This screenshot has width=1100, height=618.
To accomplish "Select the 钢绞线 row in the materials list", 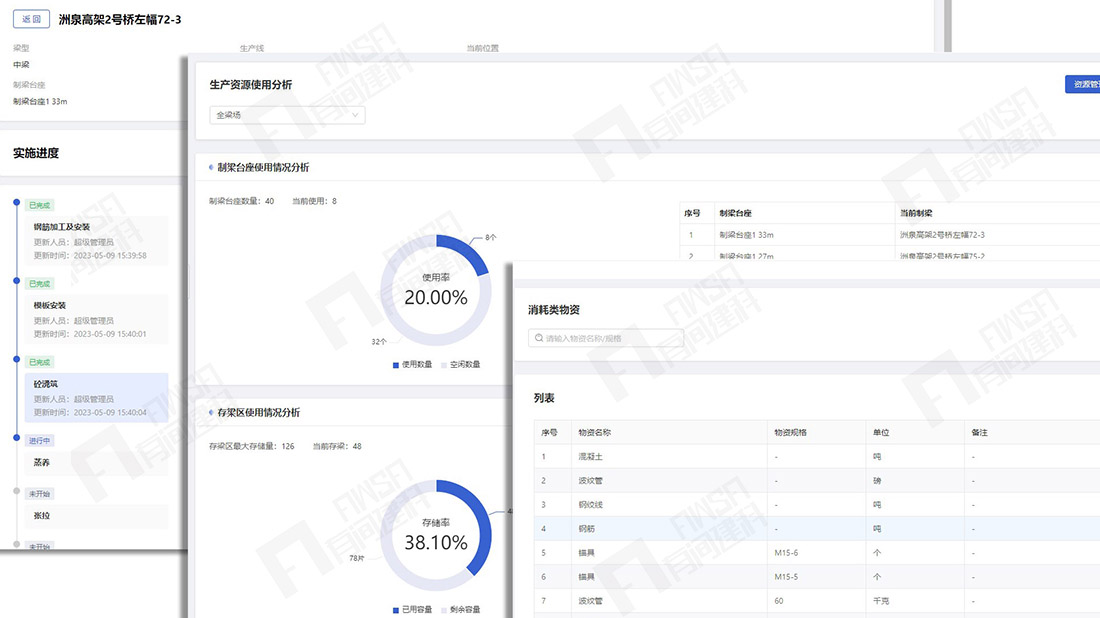I will coord(817,505).
